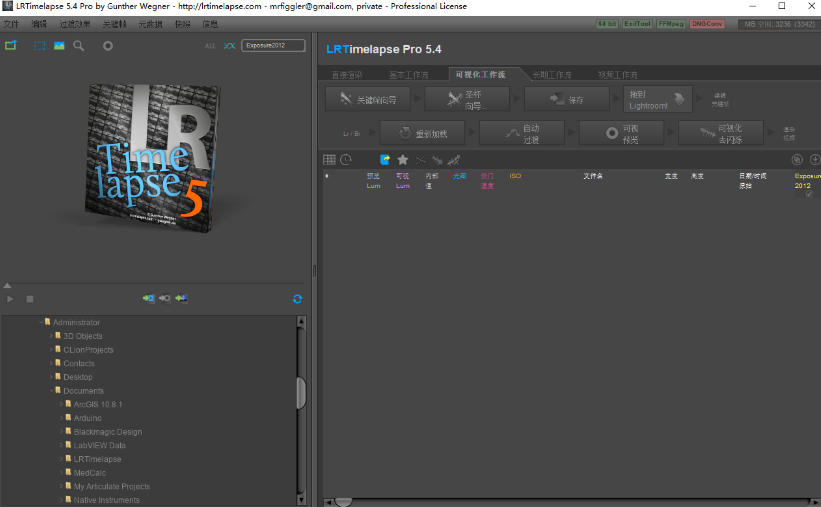821x507 pixels.
Task: Click the Exposure2012 input field
Action: coord(272,46)
